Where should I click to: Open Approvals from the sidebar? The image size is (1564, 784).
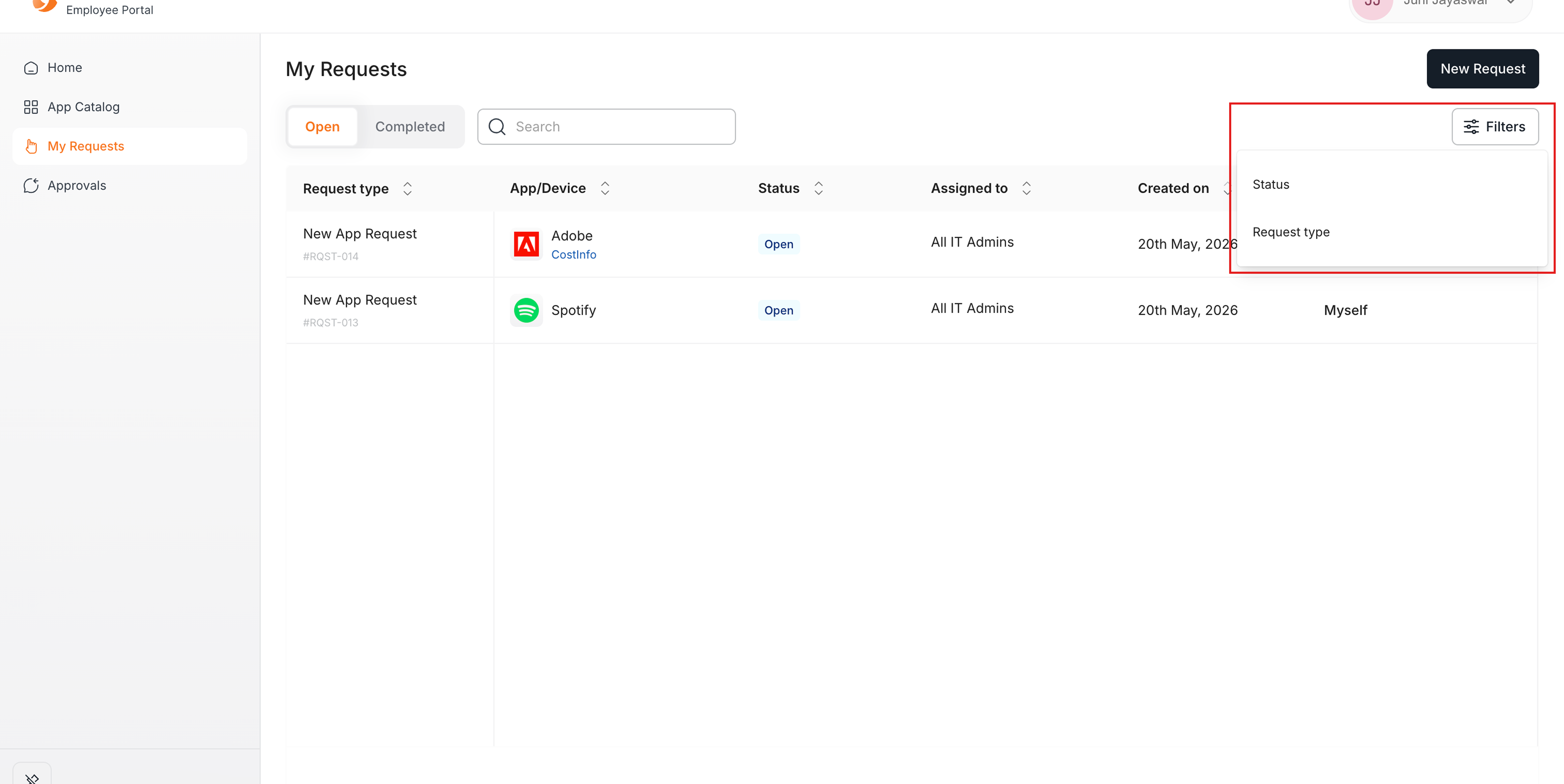pos(129,186)
